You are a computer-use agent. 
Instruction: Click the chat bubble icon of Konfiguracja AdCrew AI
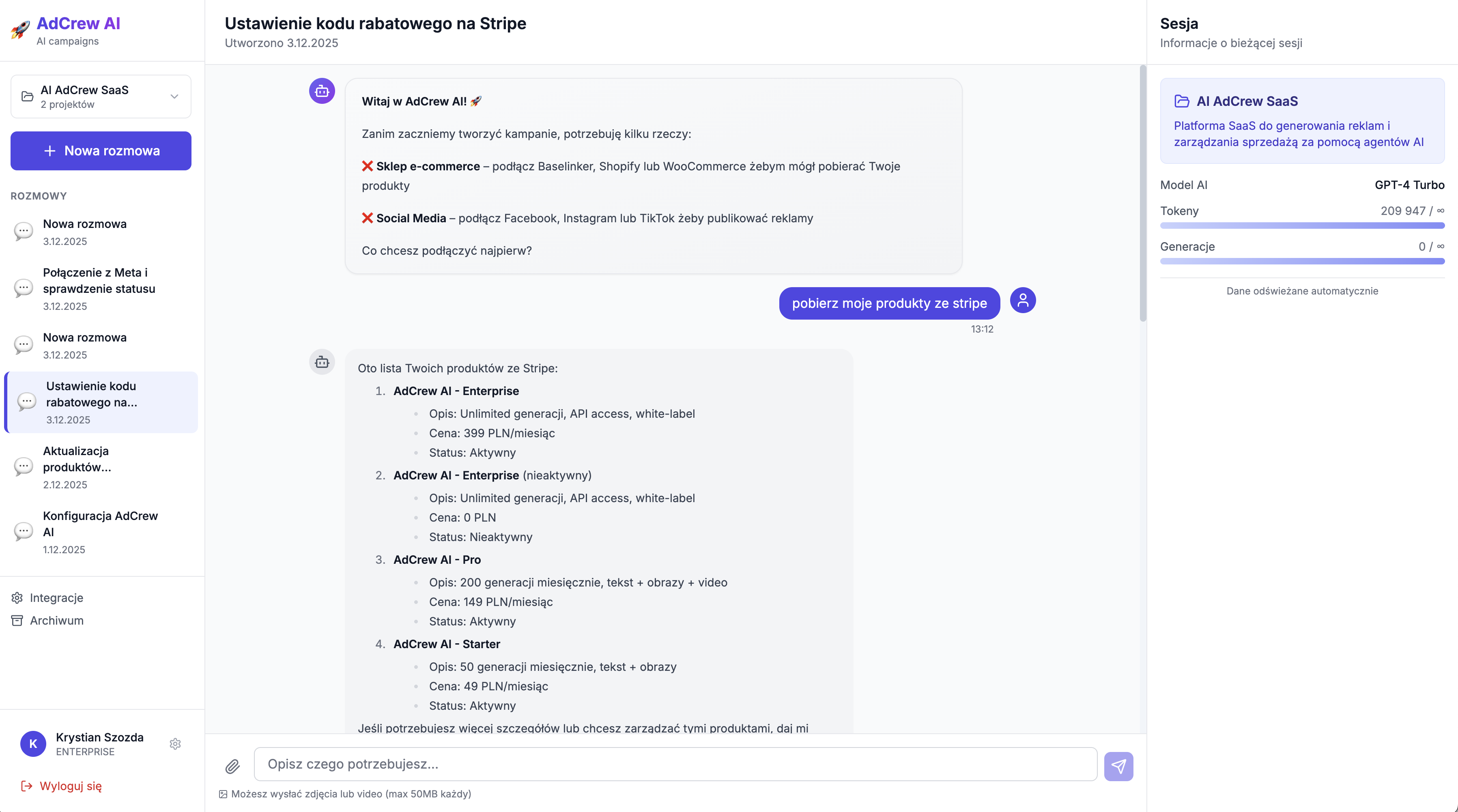coord(23,531)
